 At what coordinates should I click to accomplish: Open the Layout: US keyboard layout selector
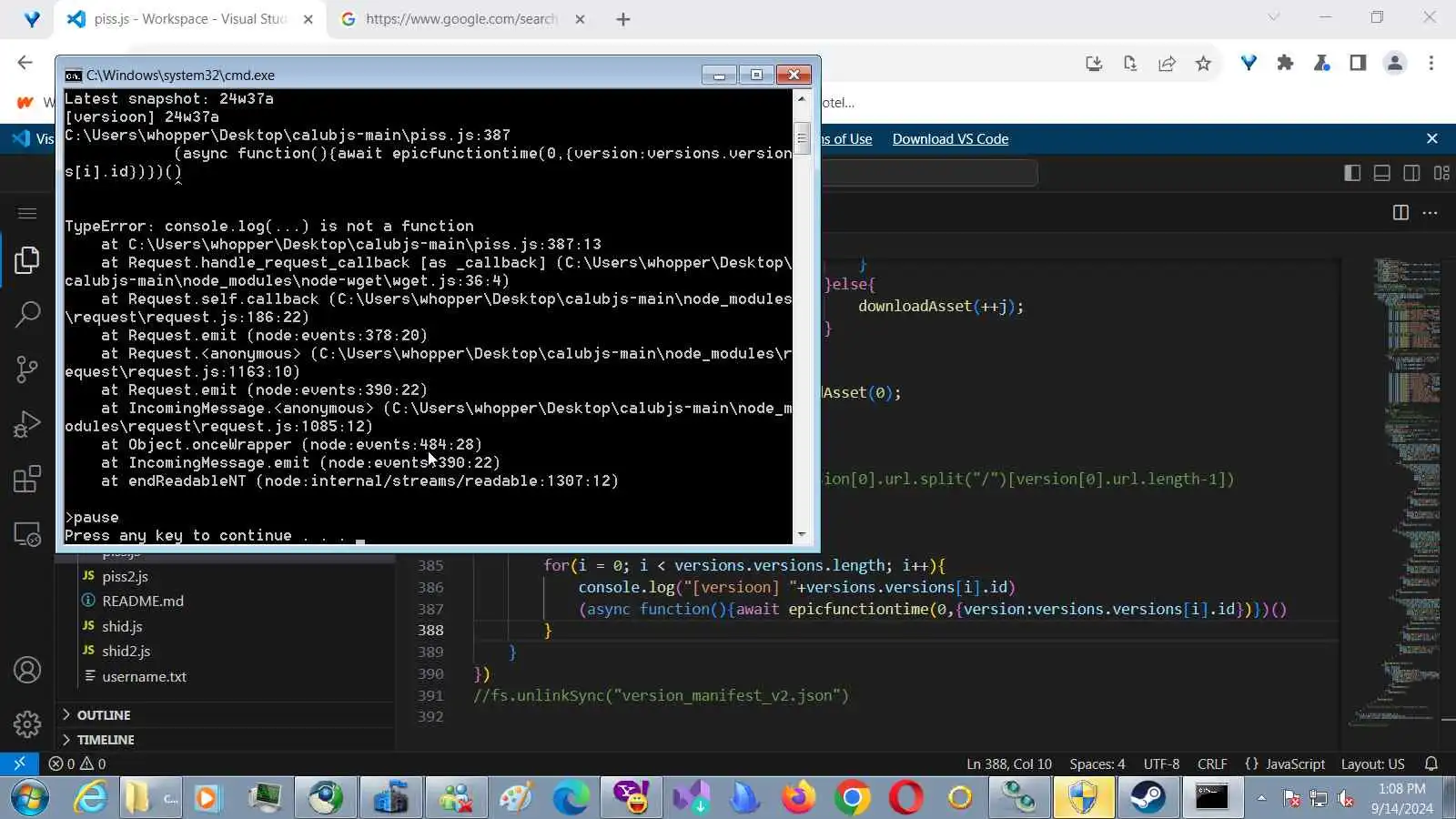click(x=1372, y=764)
